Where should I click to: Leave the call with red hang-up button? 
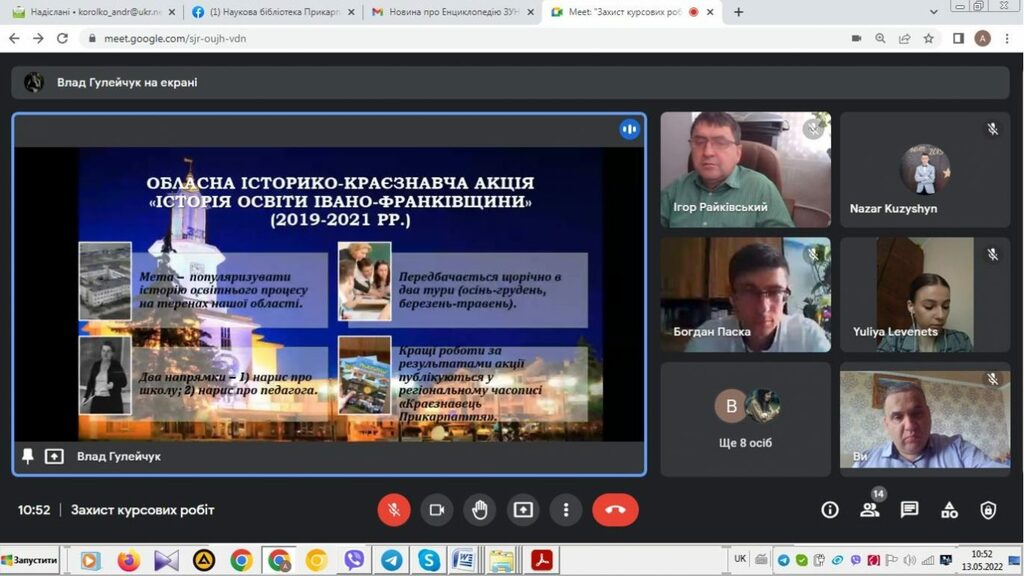[615, 510]
